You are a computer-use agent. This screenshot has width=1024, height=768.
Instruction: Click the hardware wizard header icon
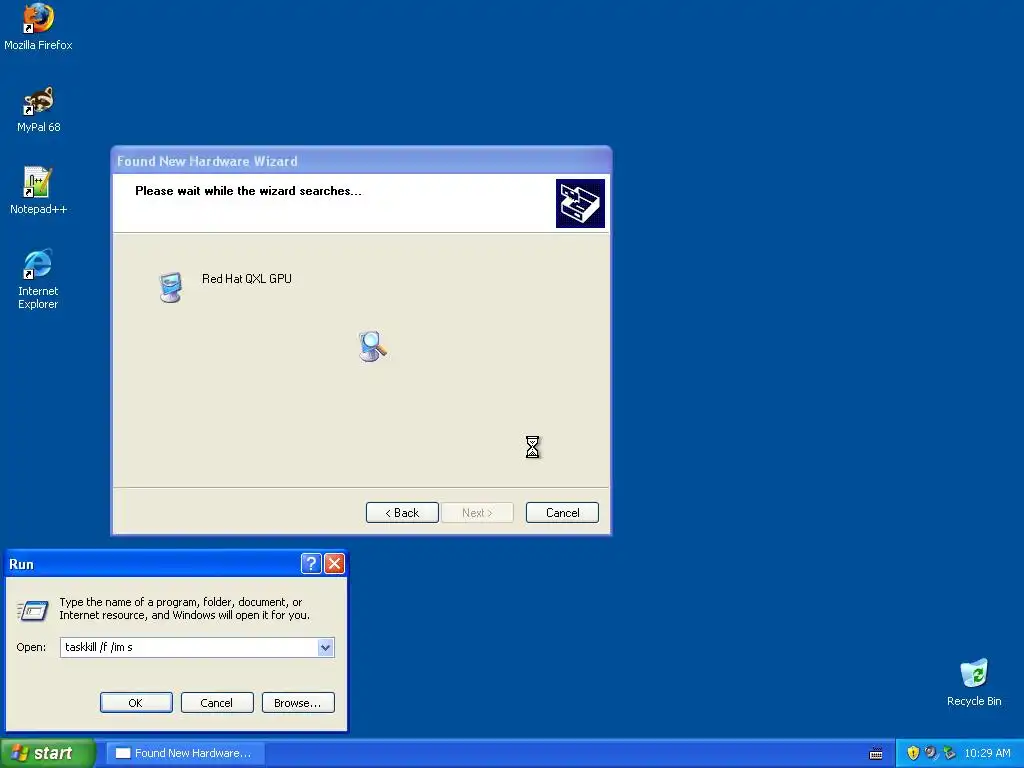click(x=580, y=203)
